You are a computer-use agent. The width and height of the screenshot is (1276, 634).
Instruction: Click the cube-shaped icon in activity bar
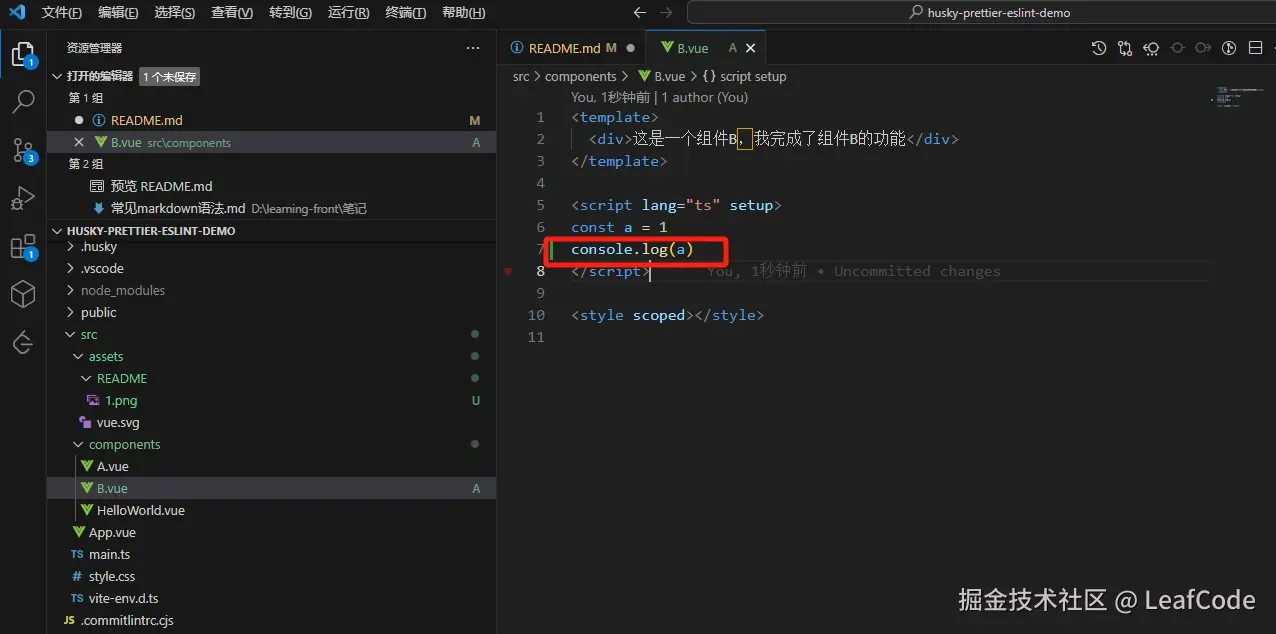pos(22,294)
